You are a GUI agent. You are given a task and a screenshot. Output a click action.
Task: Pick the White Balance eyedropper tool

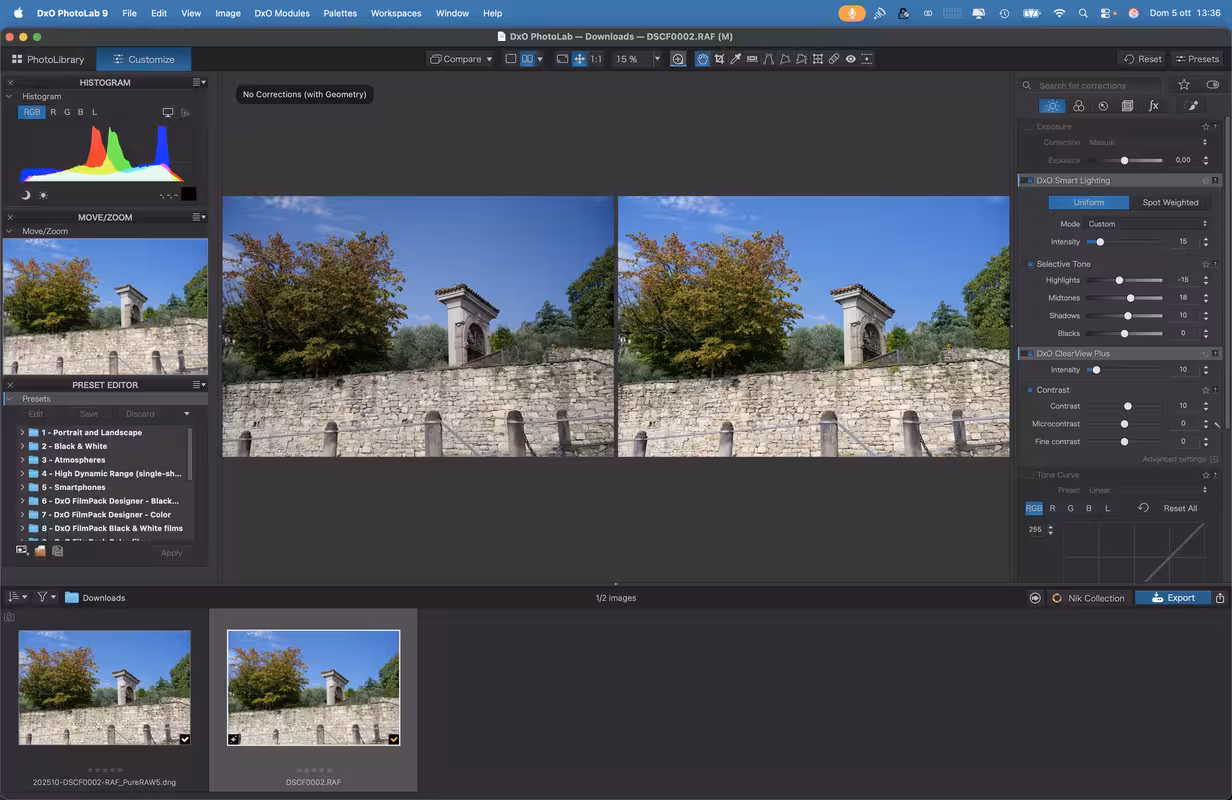click(735, 59)
